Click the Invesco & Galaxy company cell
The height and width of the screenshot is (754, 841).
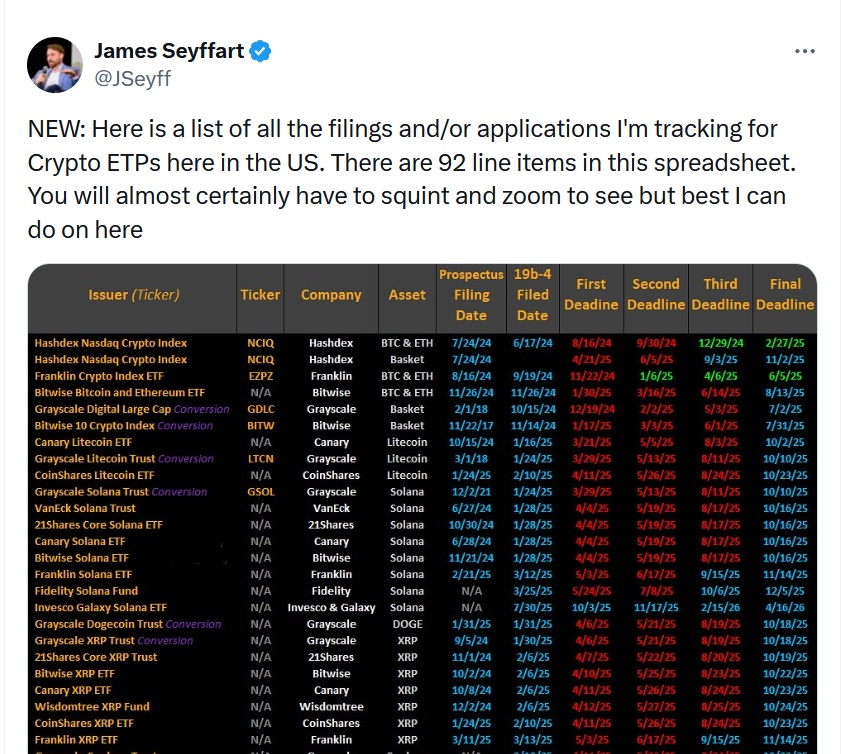coord(331,608)
